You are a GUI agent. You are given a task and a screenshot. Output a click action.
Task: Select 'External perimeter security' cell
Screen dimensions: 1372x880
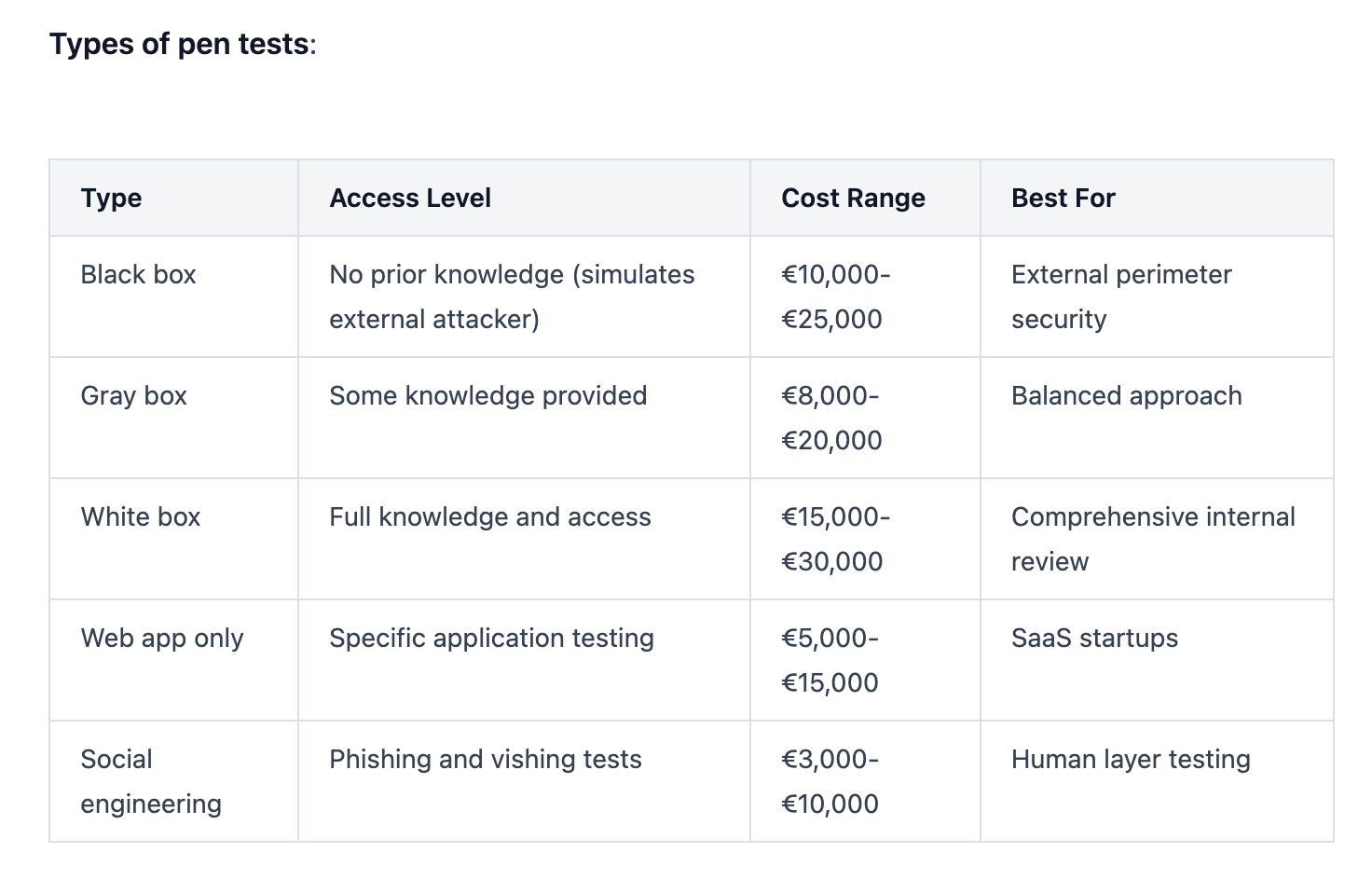tap(1120, 296)
